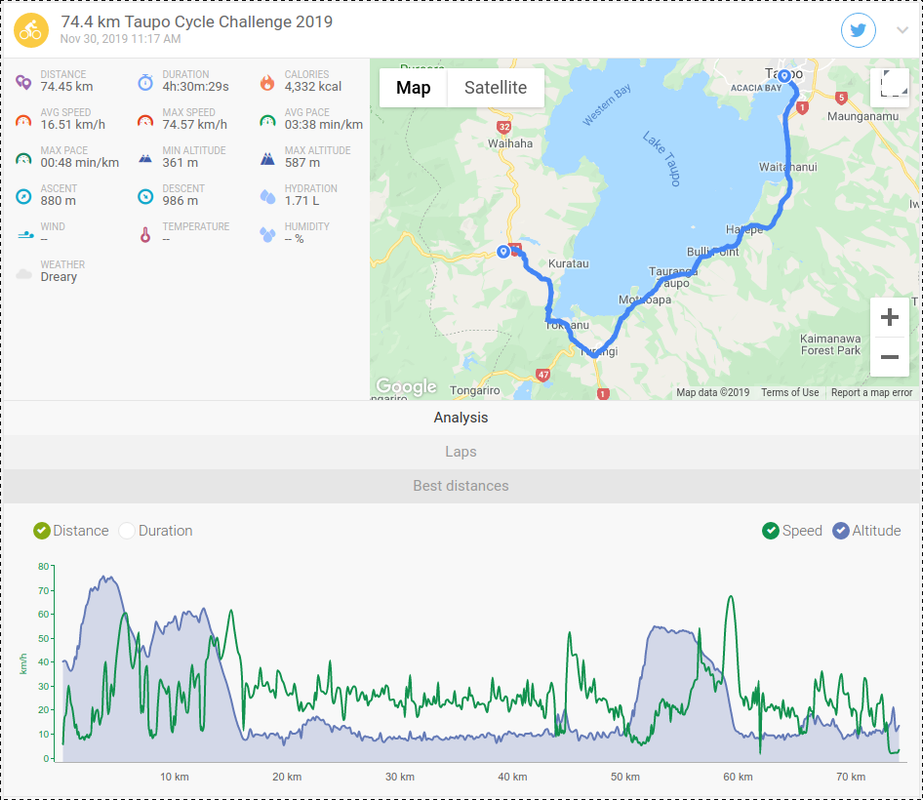Click the Max Altitude mountain icon
This screenshot has height=800, width=923.
[267, 158]
